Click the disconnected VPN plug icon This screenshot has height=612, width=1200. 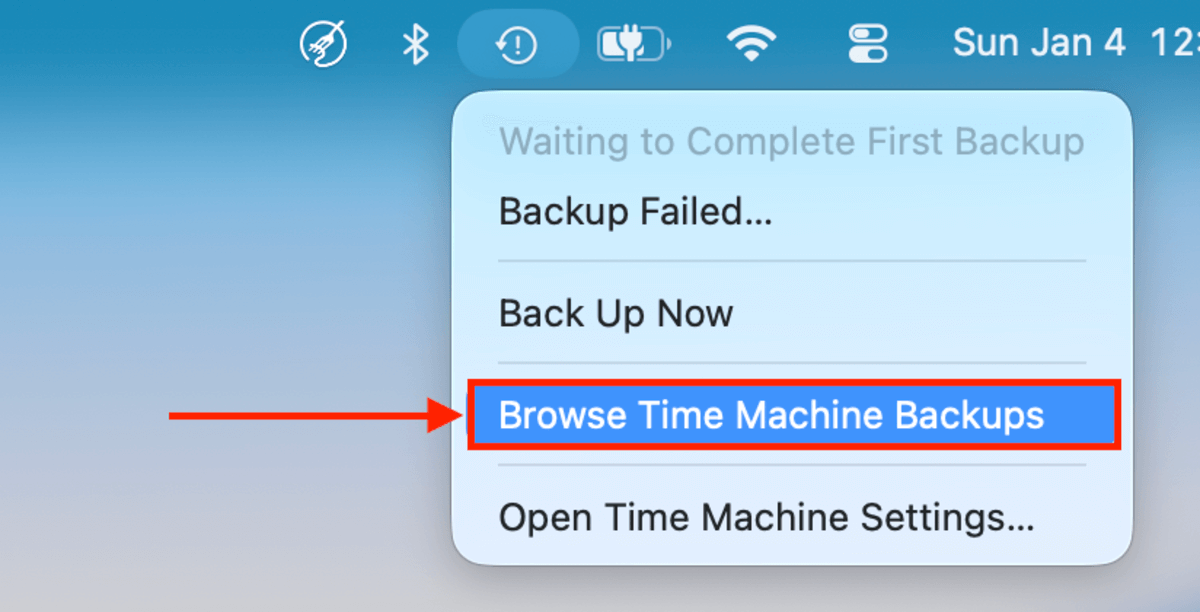tap(323, 42)
